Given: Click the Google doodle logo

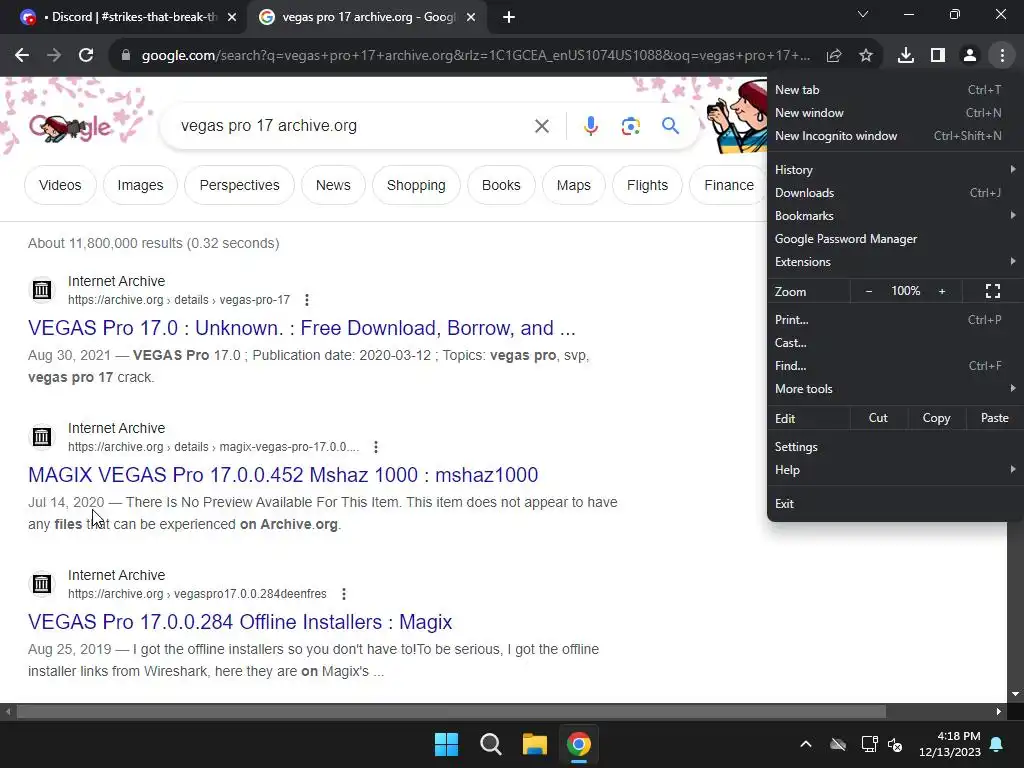Looking at the screenshot, I should 71,127.
